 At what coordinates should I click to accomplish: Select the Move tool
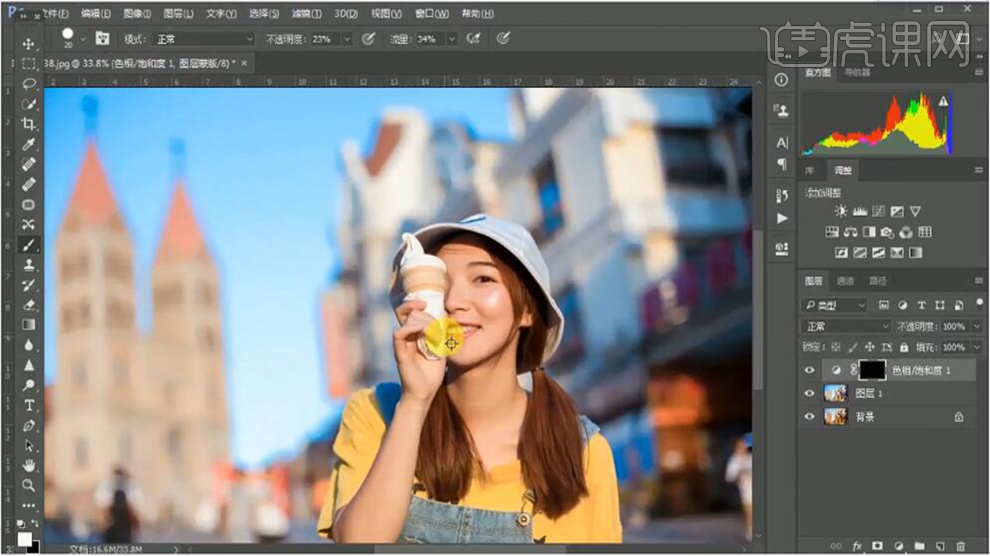coord(28,44)
